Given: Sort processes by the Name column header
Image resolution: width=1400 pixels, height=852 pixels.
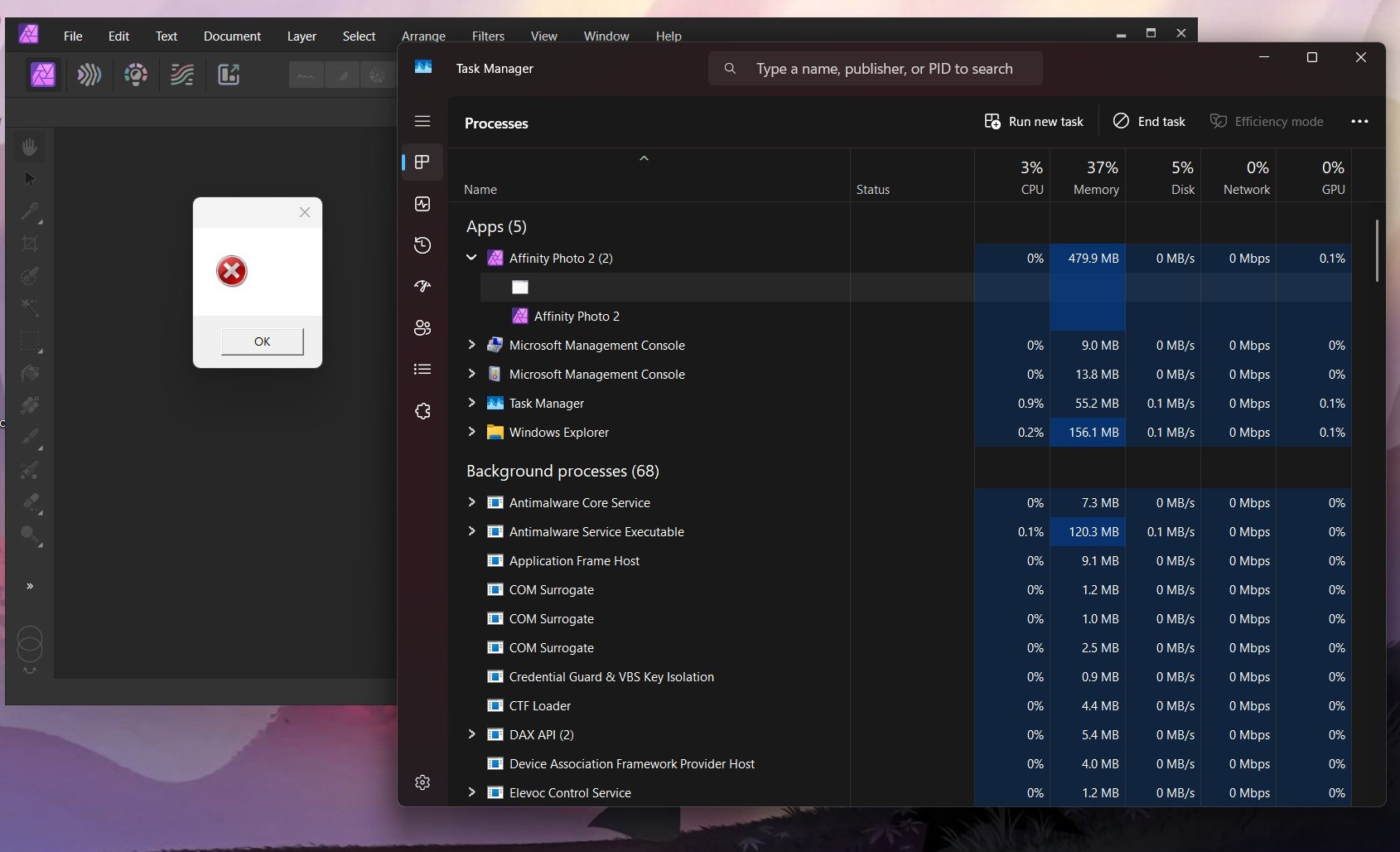Looking at the screenshot, I should click(x=649, y=176).
